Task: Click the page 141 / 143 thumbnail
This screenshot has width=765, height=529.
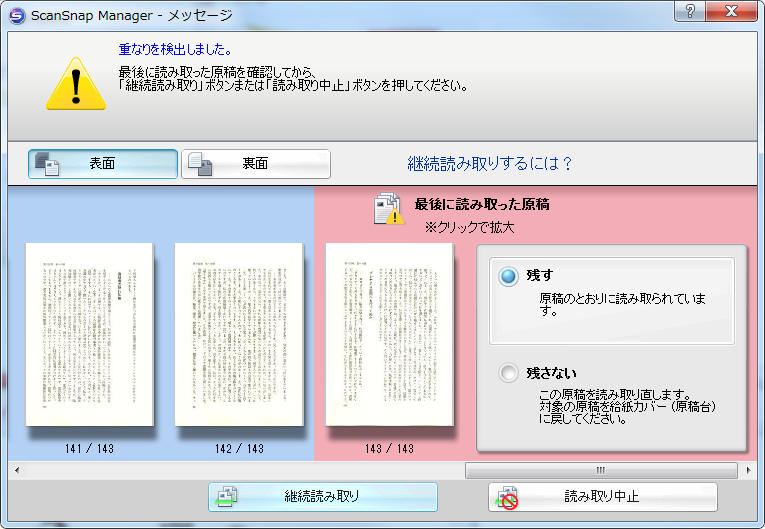Action: click(x=89, y=334)
